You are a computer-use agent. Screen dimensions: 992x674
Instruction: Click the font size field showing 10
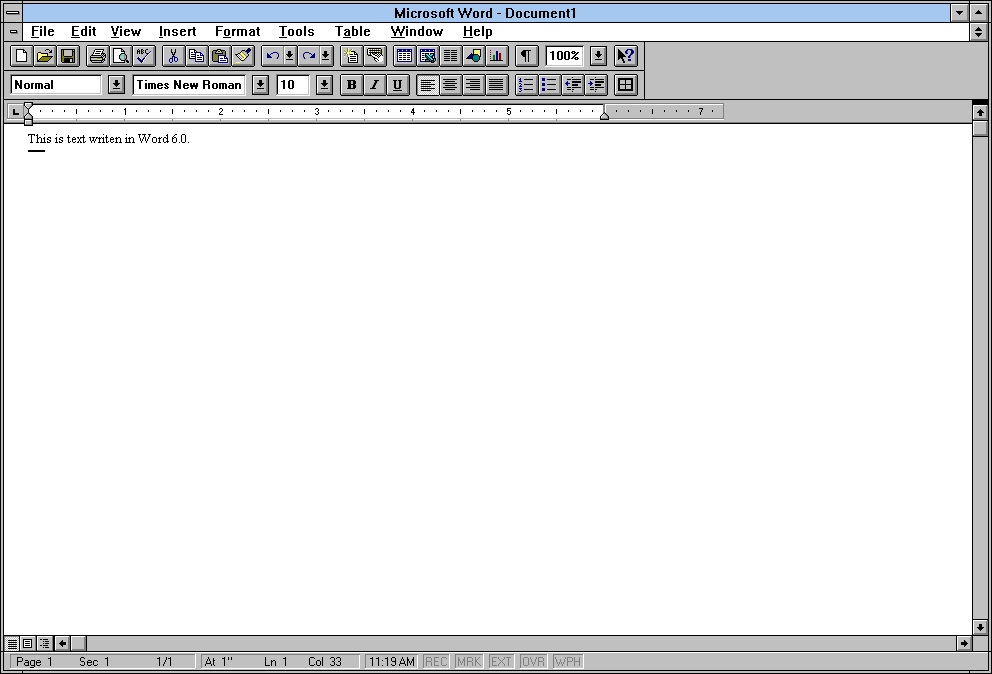pos(293,85)
